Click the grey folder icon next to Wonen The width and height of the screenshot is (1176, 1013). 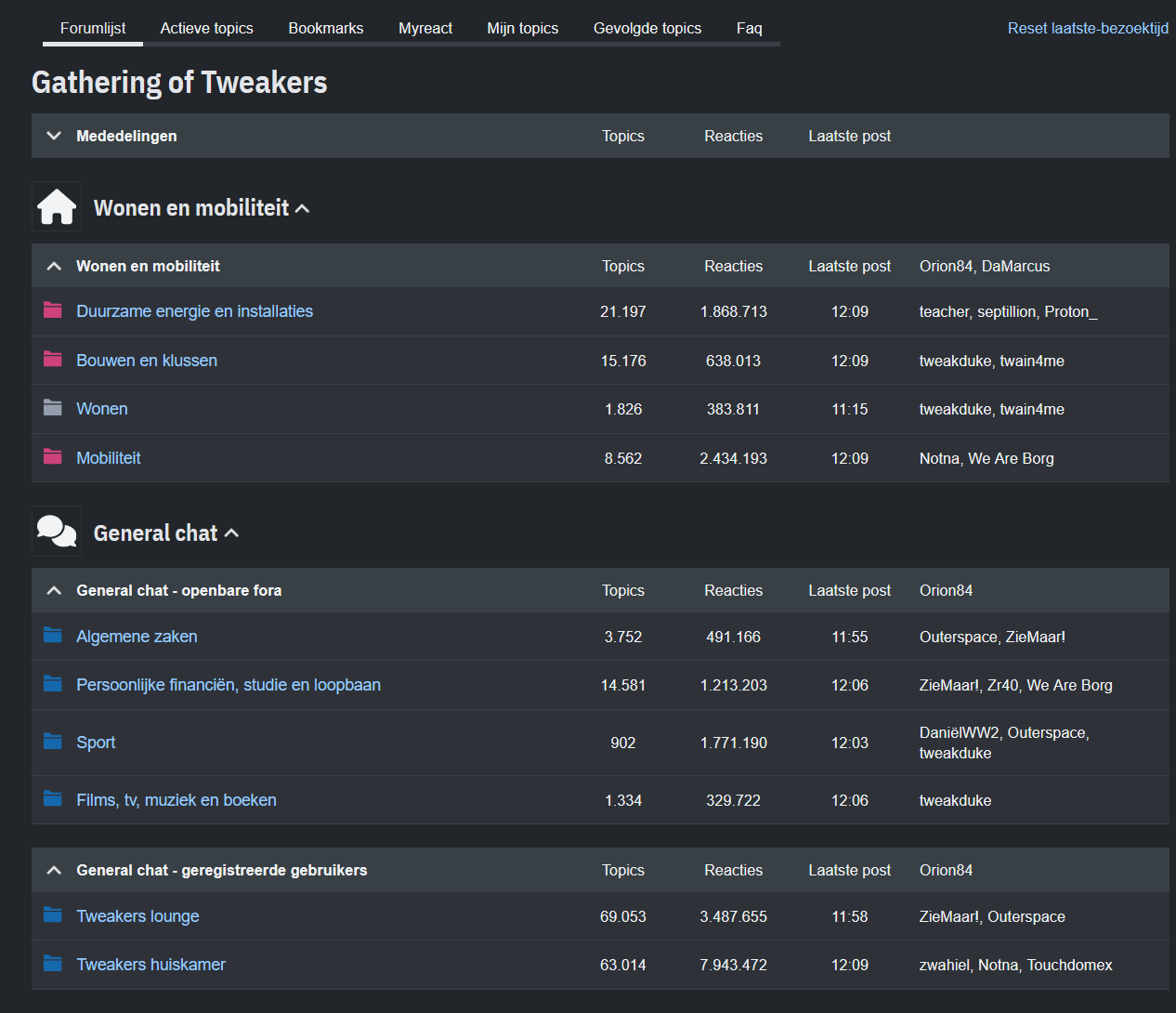click(x=53, y=408)
